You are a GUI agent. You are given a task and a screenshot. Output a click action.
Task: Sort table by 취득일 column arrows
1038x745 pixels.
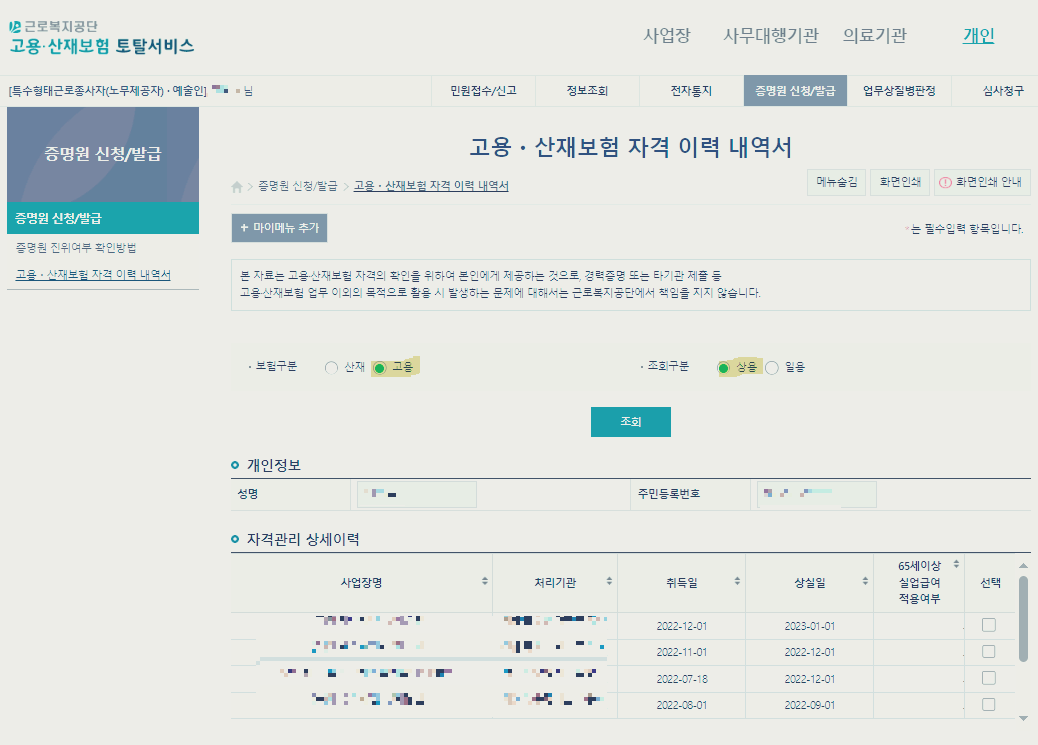[737, 581]
